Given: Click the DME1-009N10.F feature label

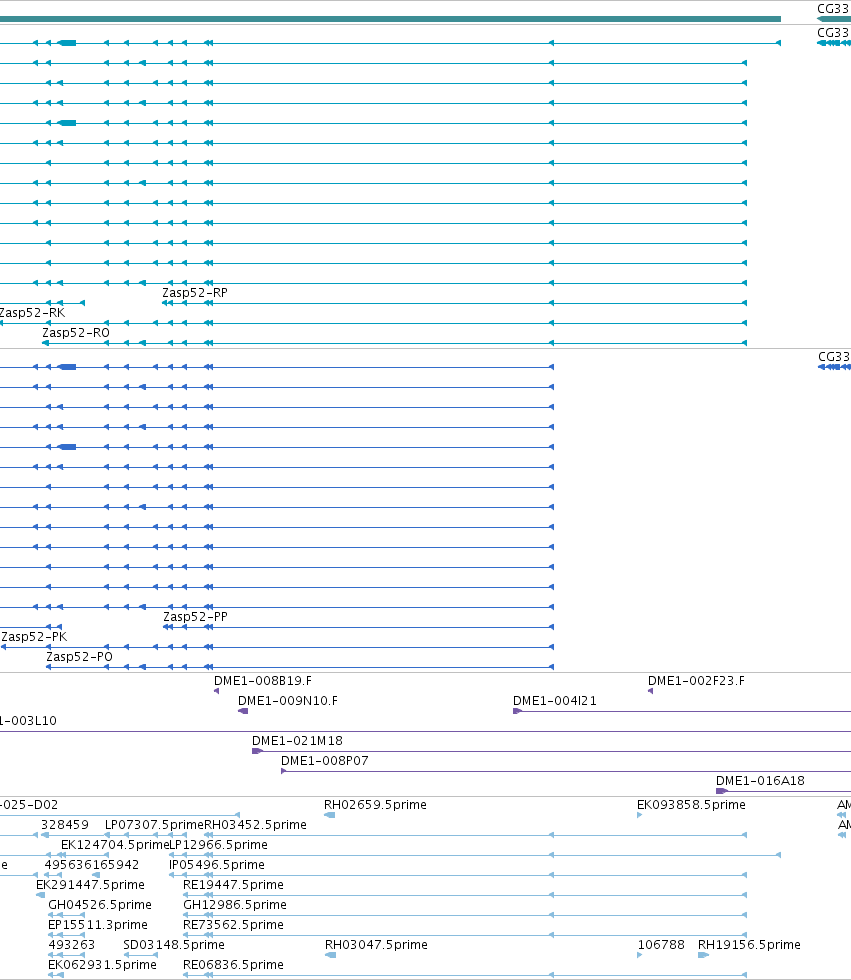Looking at the screenshot, I should pyautogui.click(x=288, y=701).
